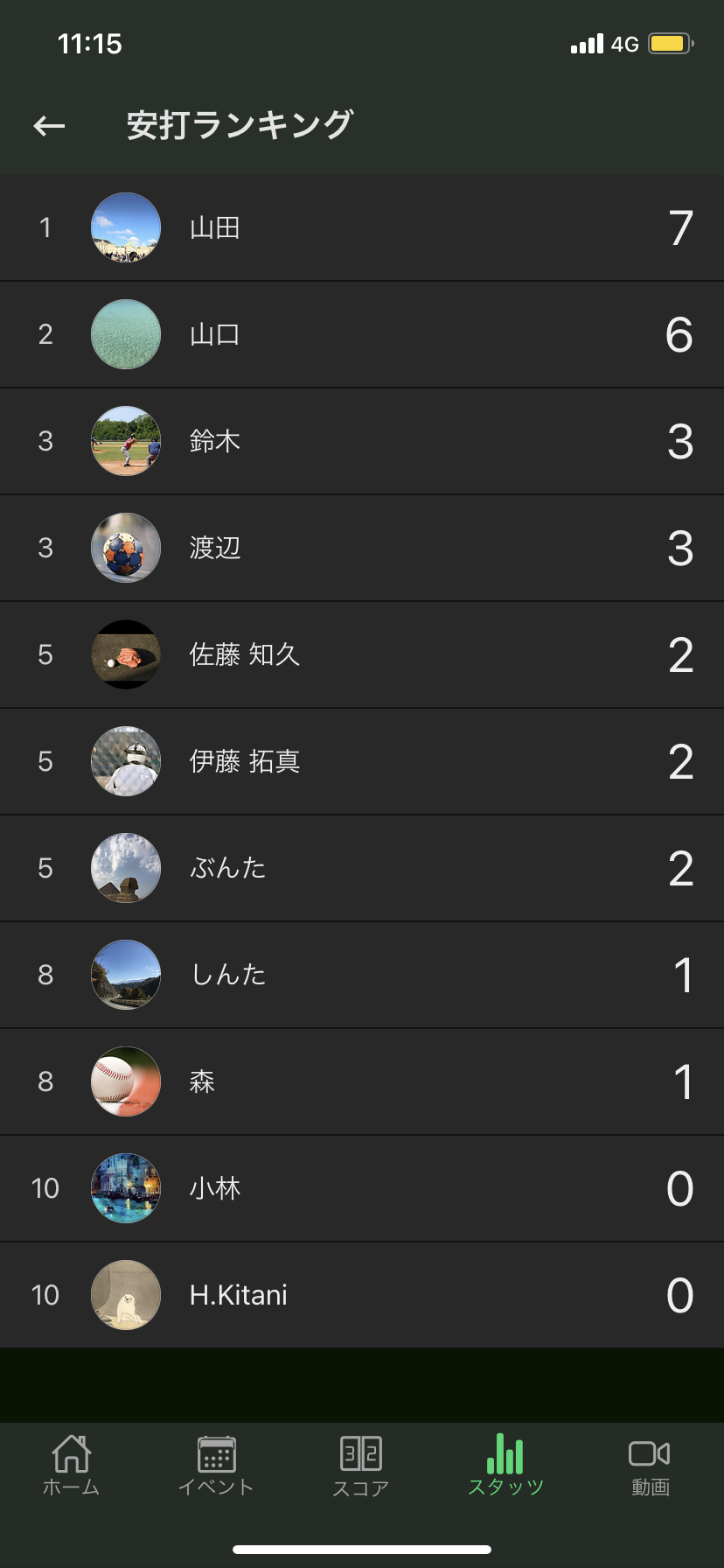Tap 山田's profile avatar
724x1568 pixels.
click(x=126, y=227)
